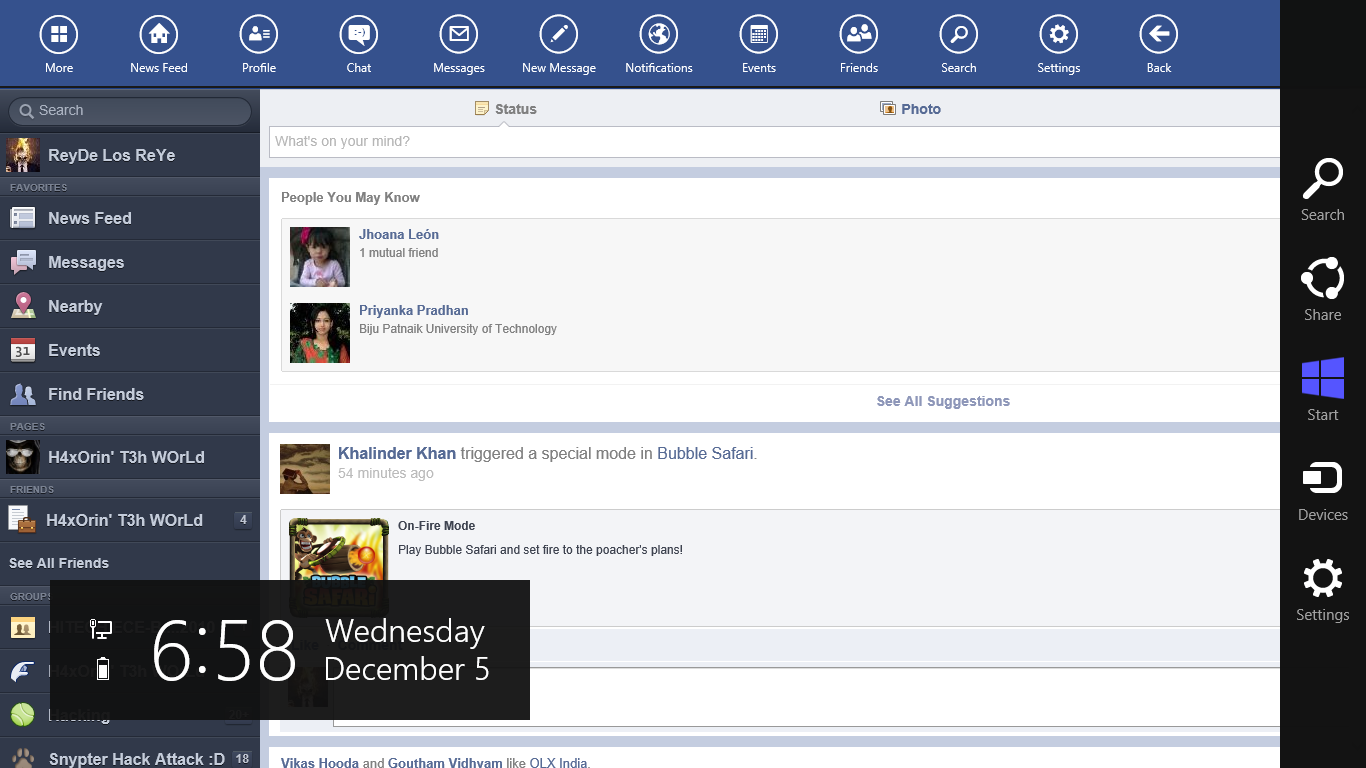The width and height of the screenshot is (1366, 768).
Task: Click the Search magnifier in top toolbar
Action: point(959,35)
